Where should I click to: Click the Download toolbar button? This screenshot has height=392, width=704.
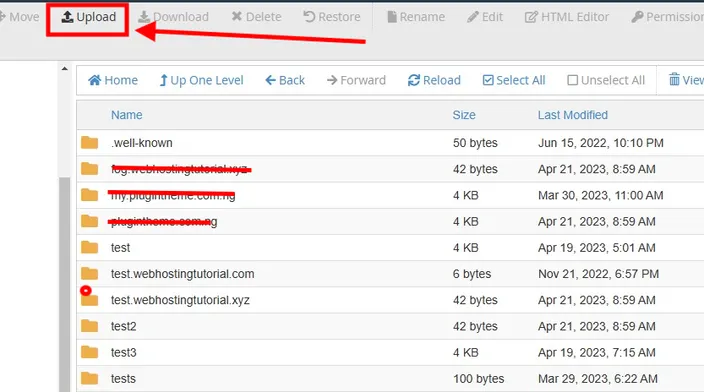tap(173, 17)
